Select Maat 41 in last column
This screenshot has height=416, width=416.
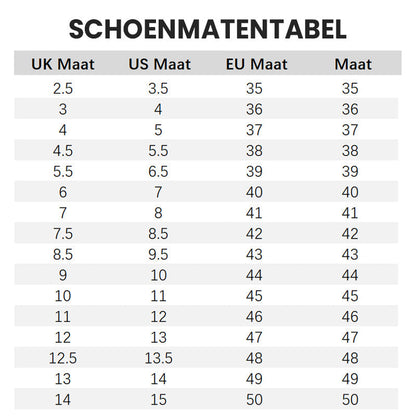tap(350, 213)
